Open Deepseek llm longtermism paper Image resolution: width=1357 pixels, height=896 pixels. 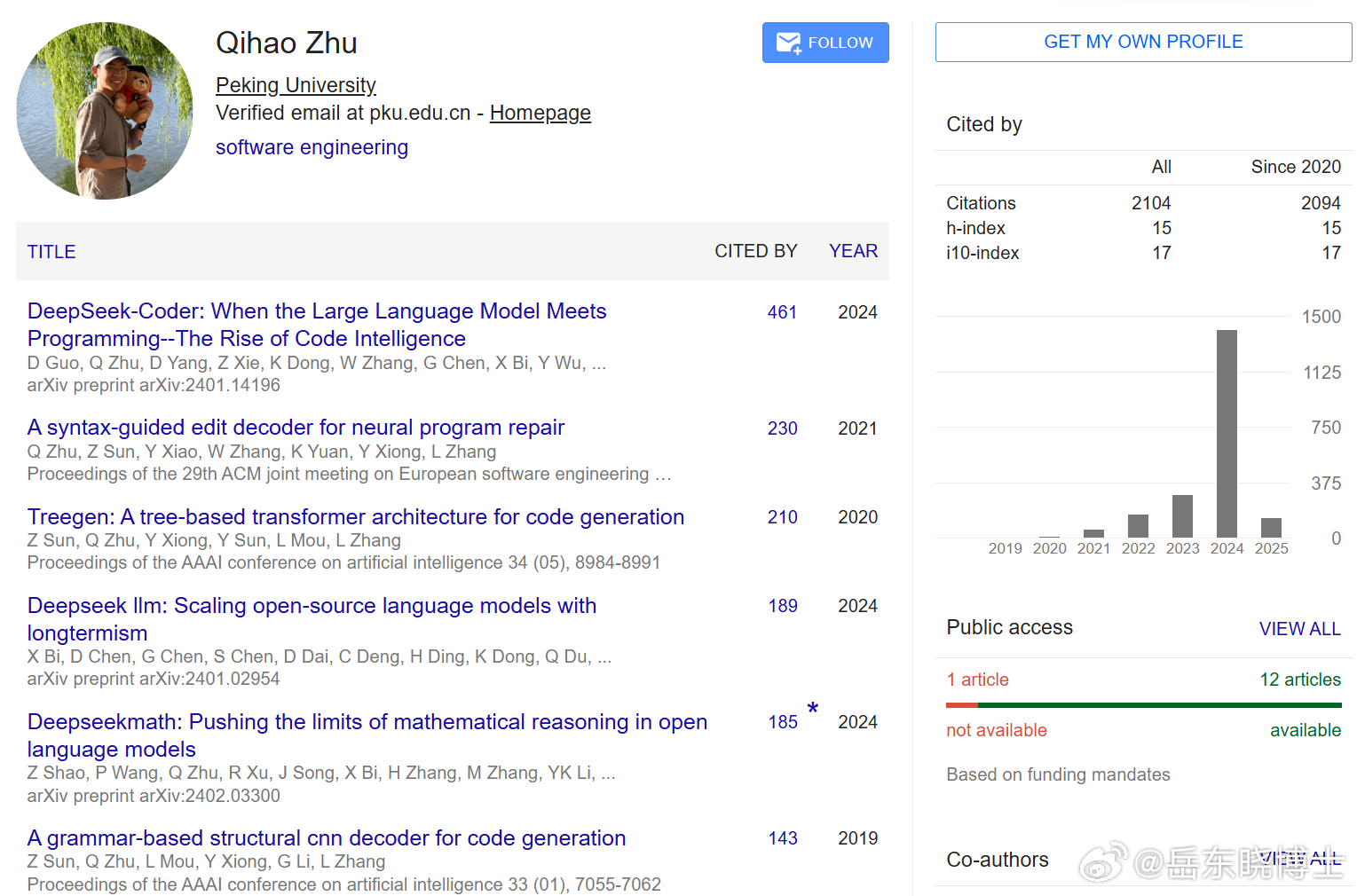[312, 619]
